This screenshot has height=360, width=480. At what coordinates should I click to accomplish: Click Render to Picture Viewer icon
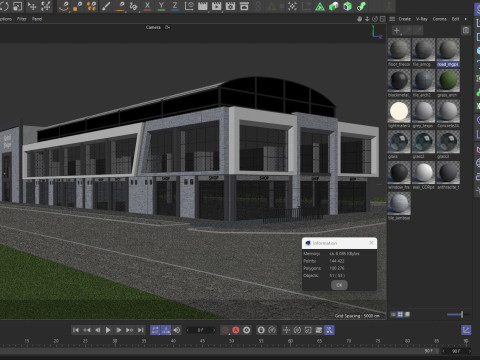click(217, 6)
